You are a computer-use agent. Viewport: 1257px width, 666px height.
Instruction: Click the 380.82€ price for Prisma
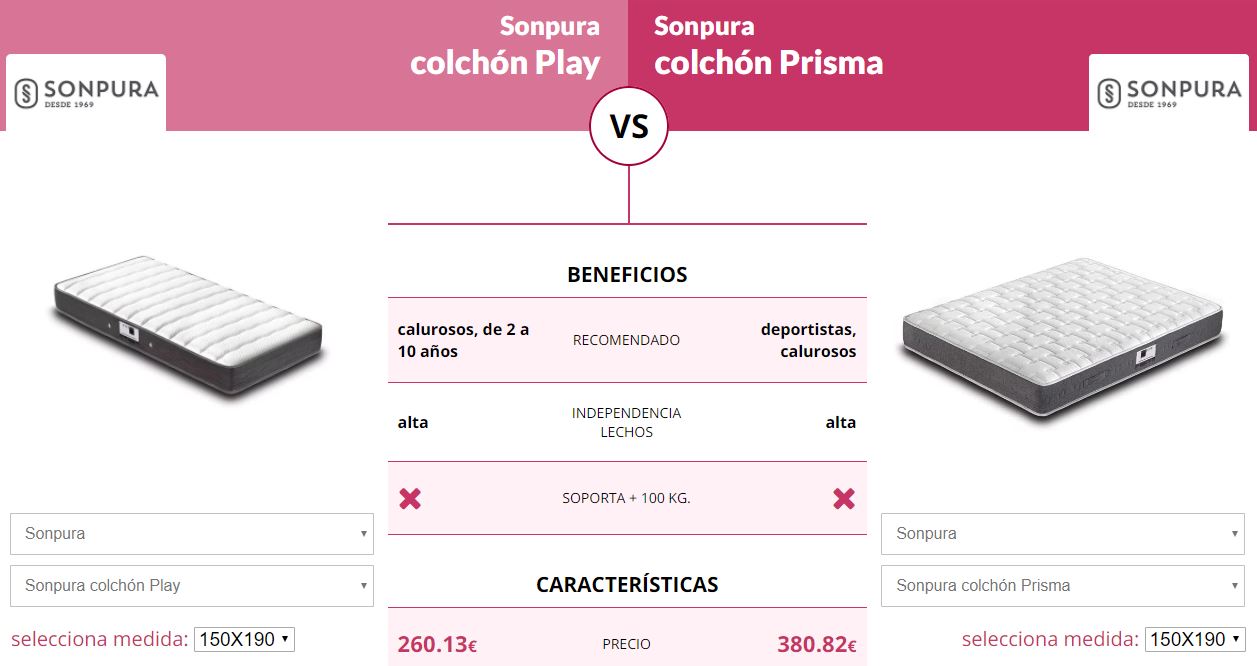click(816, 645)
